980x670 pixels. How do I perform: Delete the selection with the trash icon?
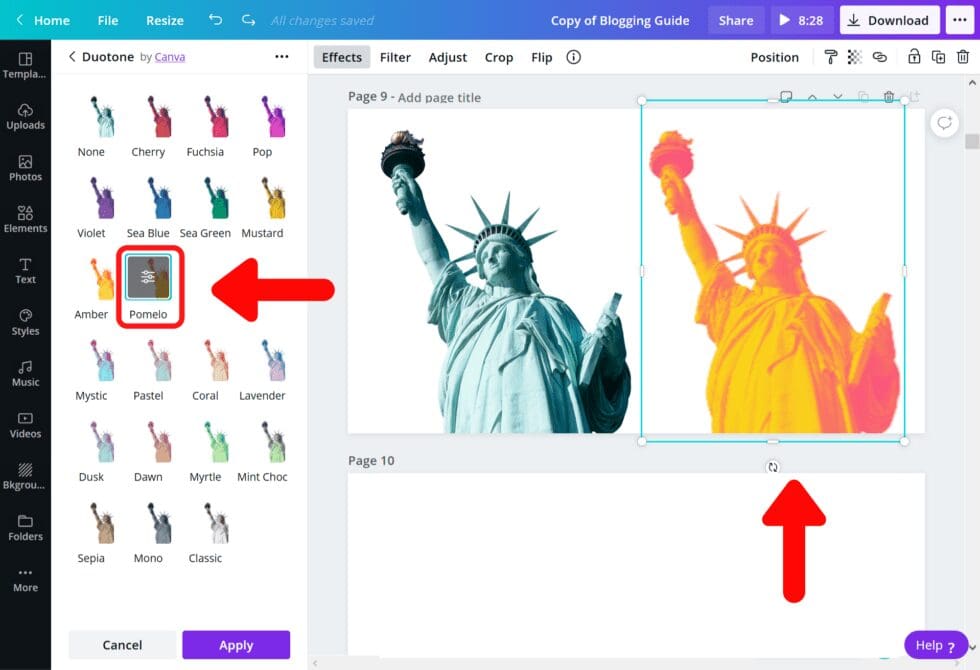click(963, 57)
